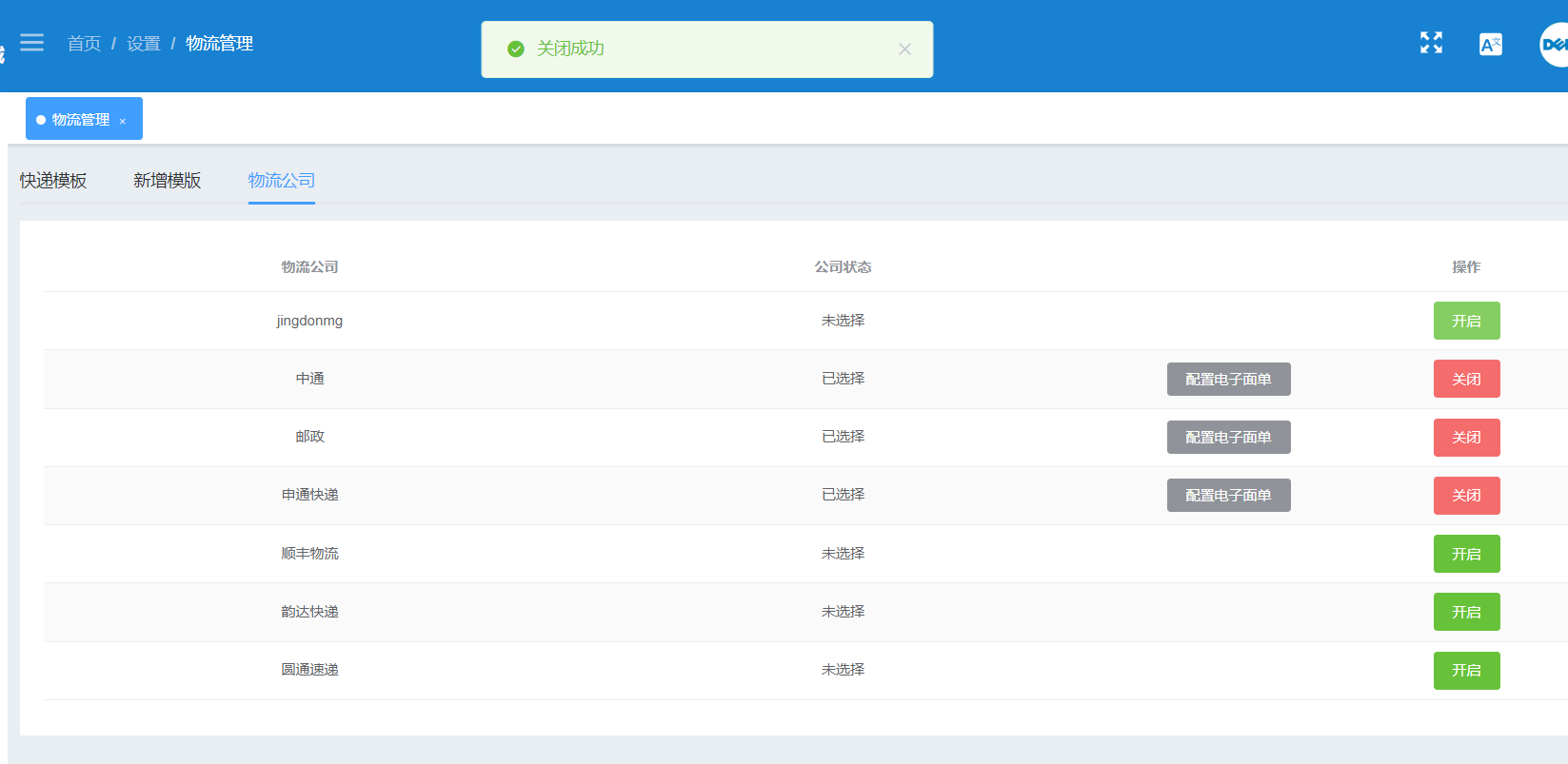Enter fullscreen mode via expand icon
The height and width of the screenshot is (764, 1568).
[x=1431, y=43]
